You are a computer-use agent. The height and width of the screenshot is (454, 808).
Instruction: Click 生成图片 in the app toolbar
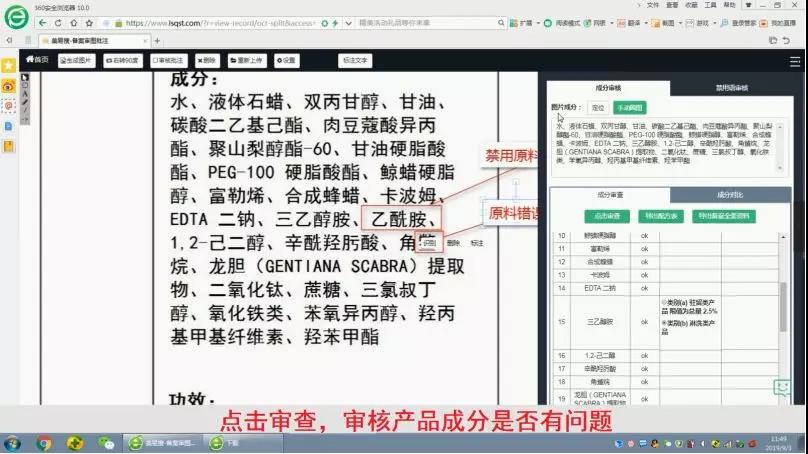click(x=77, y=61)
